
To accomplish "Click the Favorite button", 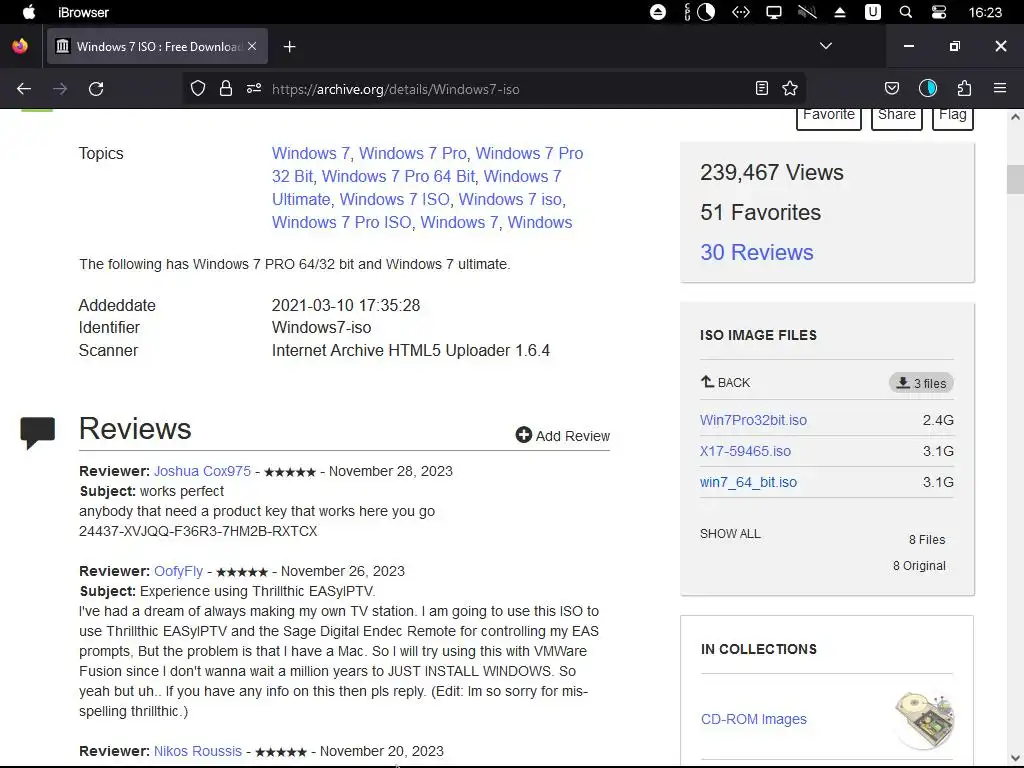I will (x=829, y=118).
